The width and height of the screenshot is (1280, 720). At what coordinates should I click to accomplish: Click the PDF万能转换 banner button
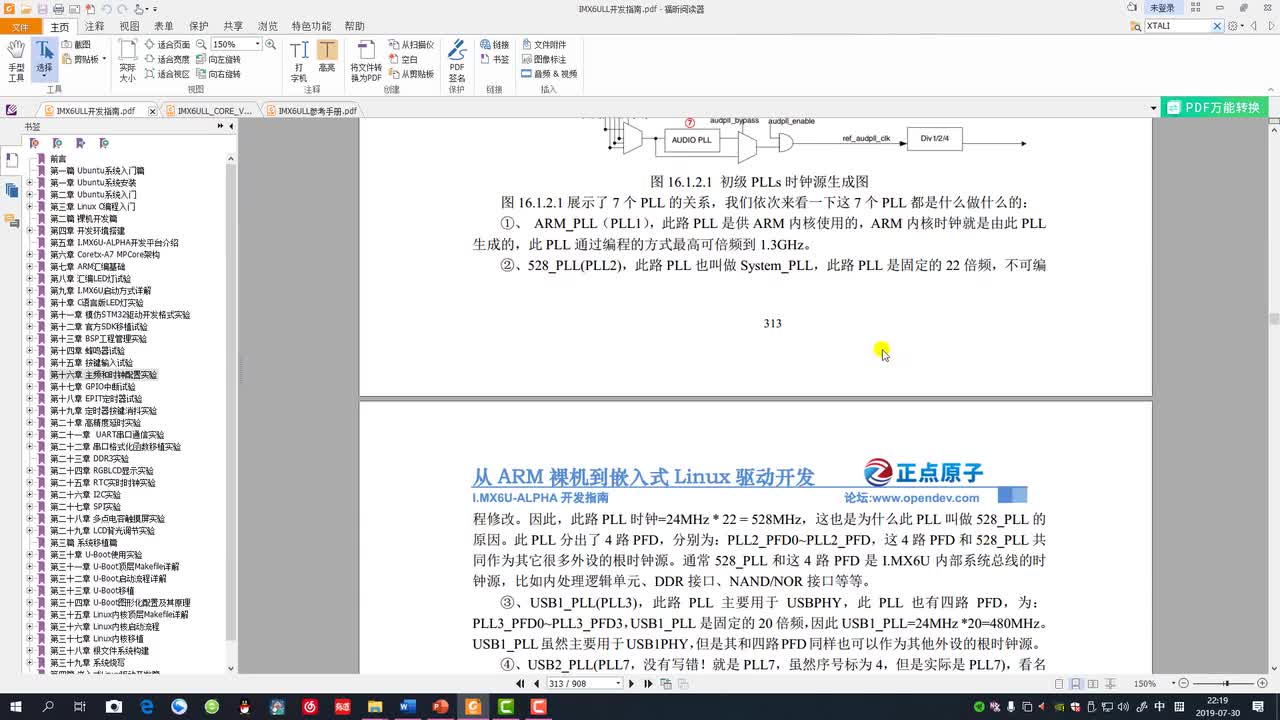point(1215,107)
